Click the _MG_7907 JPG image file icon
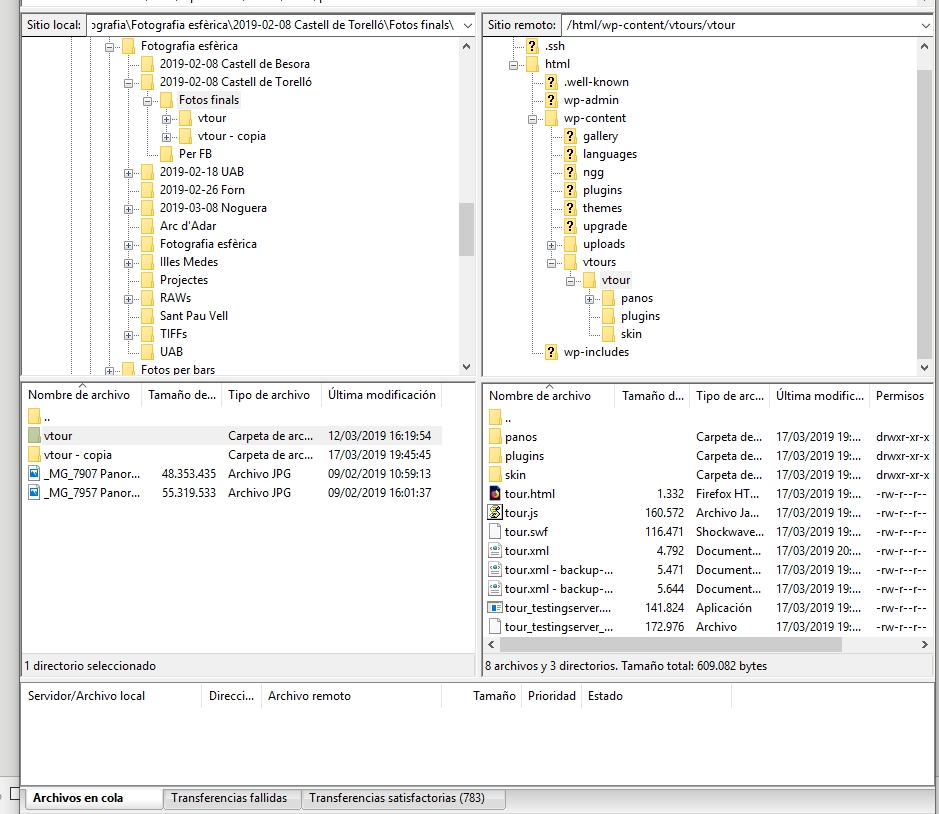 [x=35, y=474]
